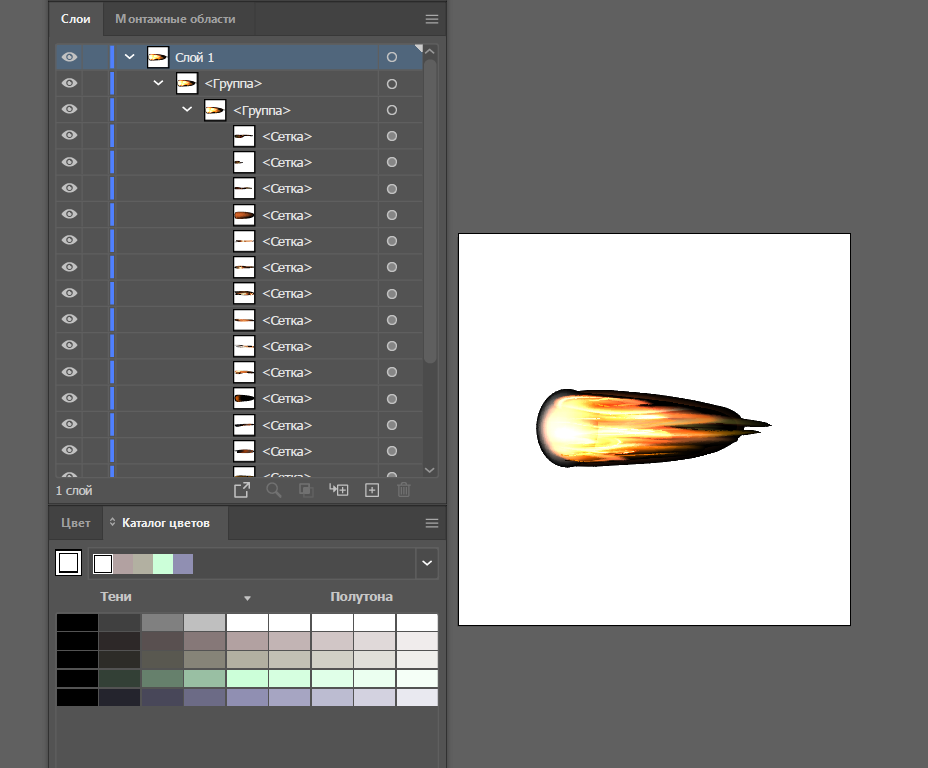
Task: Toggle visibility of the first <Группа> row
Action: [x=69, y=84]
